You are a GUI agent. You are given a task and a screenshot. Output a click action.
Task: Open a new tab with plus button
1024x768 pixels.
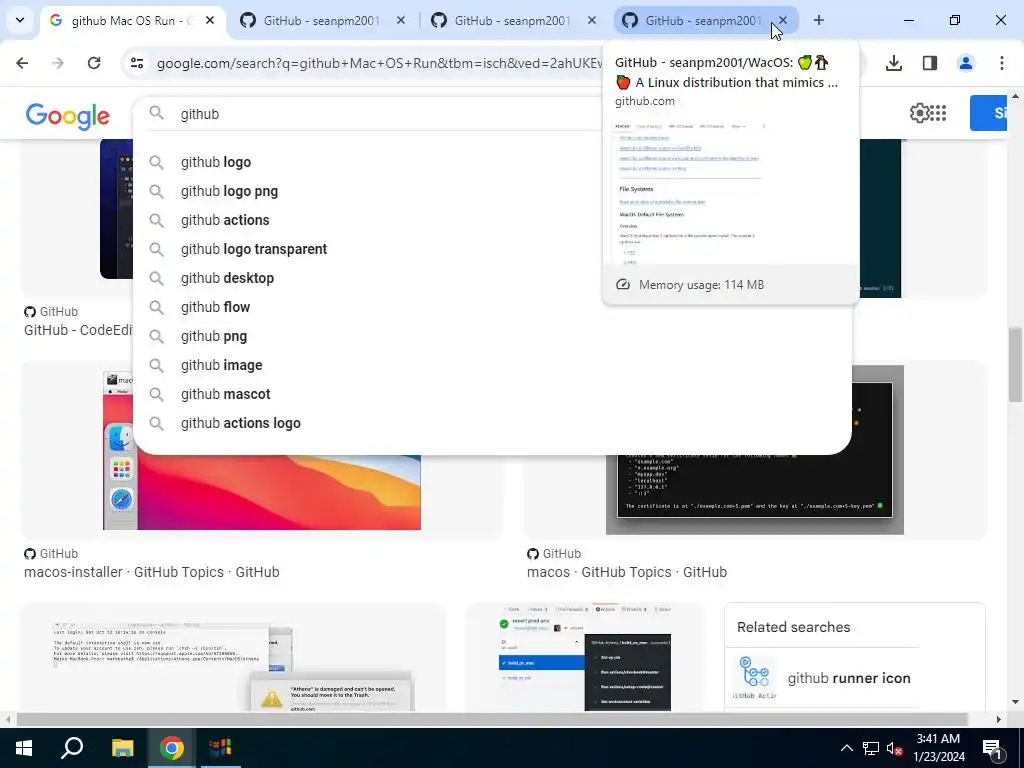tap(819, 20)
